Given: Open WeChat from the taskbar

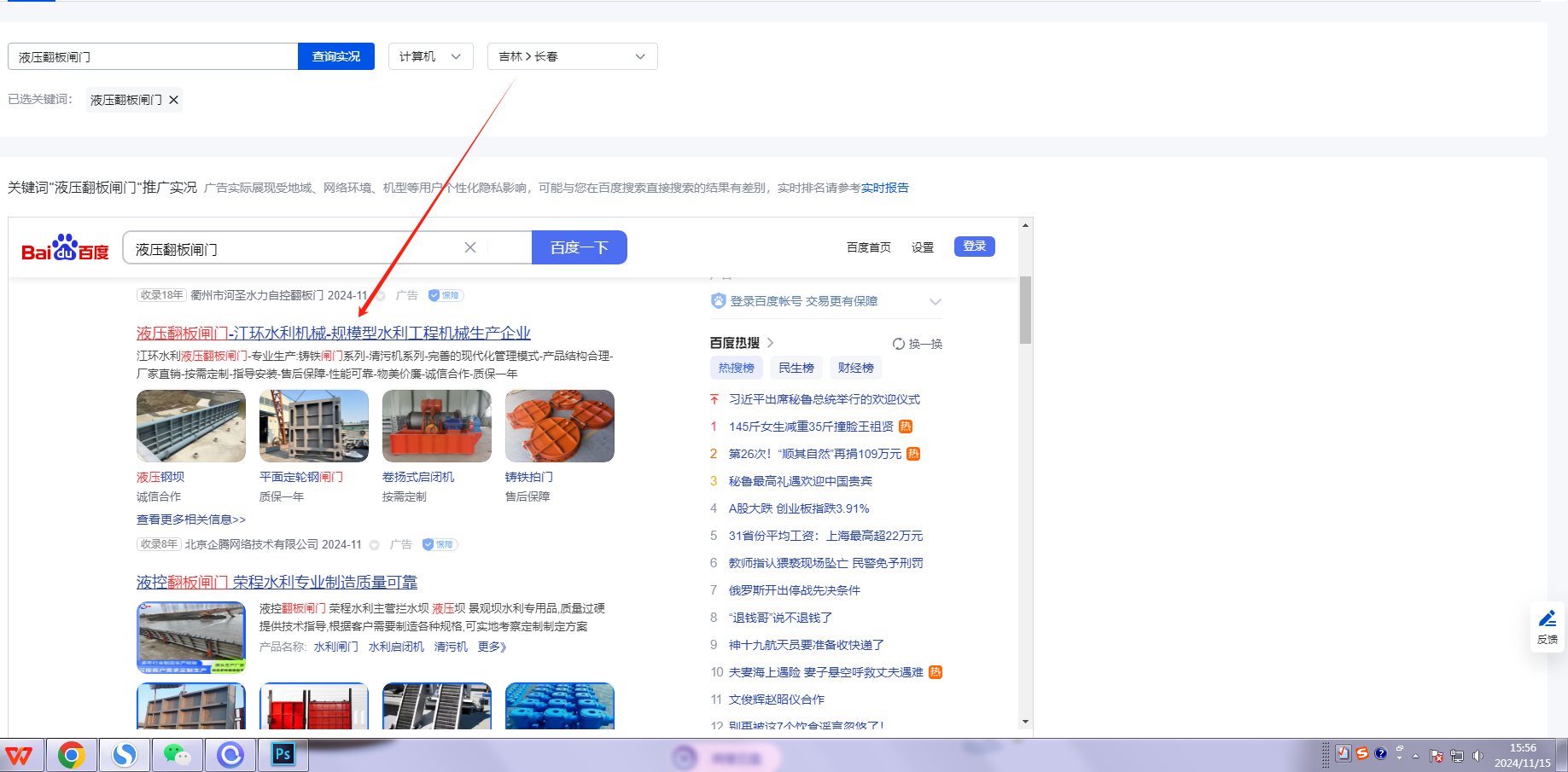Looking at the screenshot, I should coord(177,755).
